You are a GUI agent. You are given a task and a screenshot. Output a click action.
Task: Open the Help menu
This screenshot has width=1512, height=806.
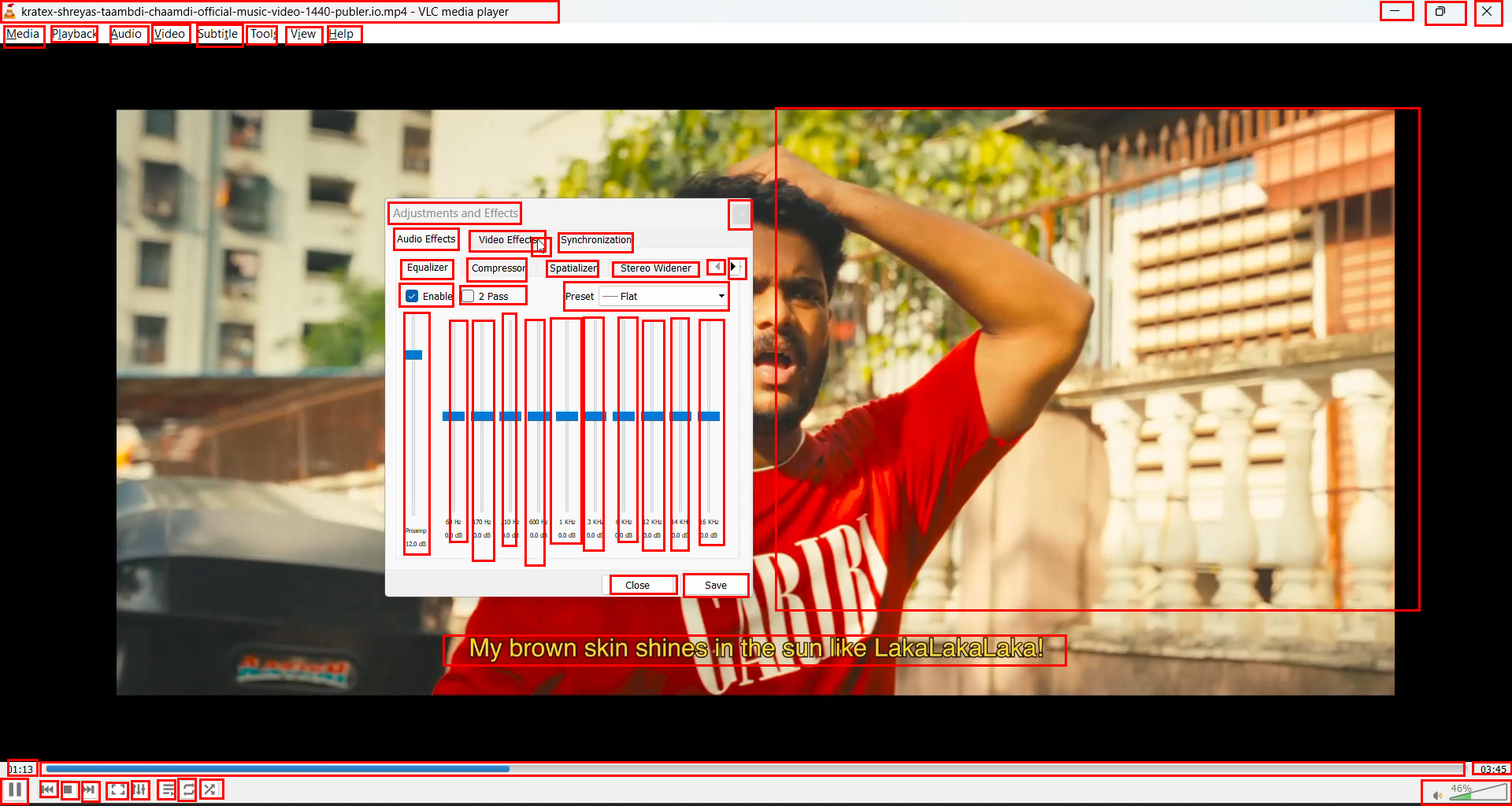[x=341, y=34]
